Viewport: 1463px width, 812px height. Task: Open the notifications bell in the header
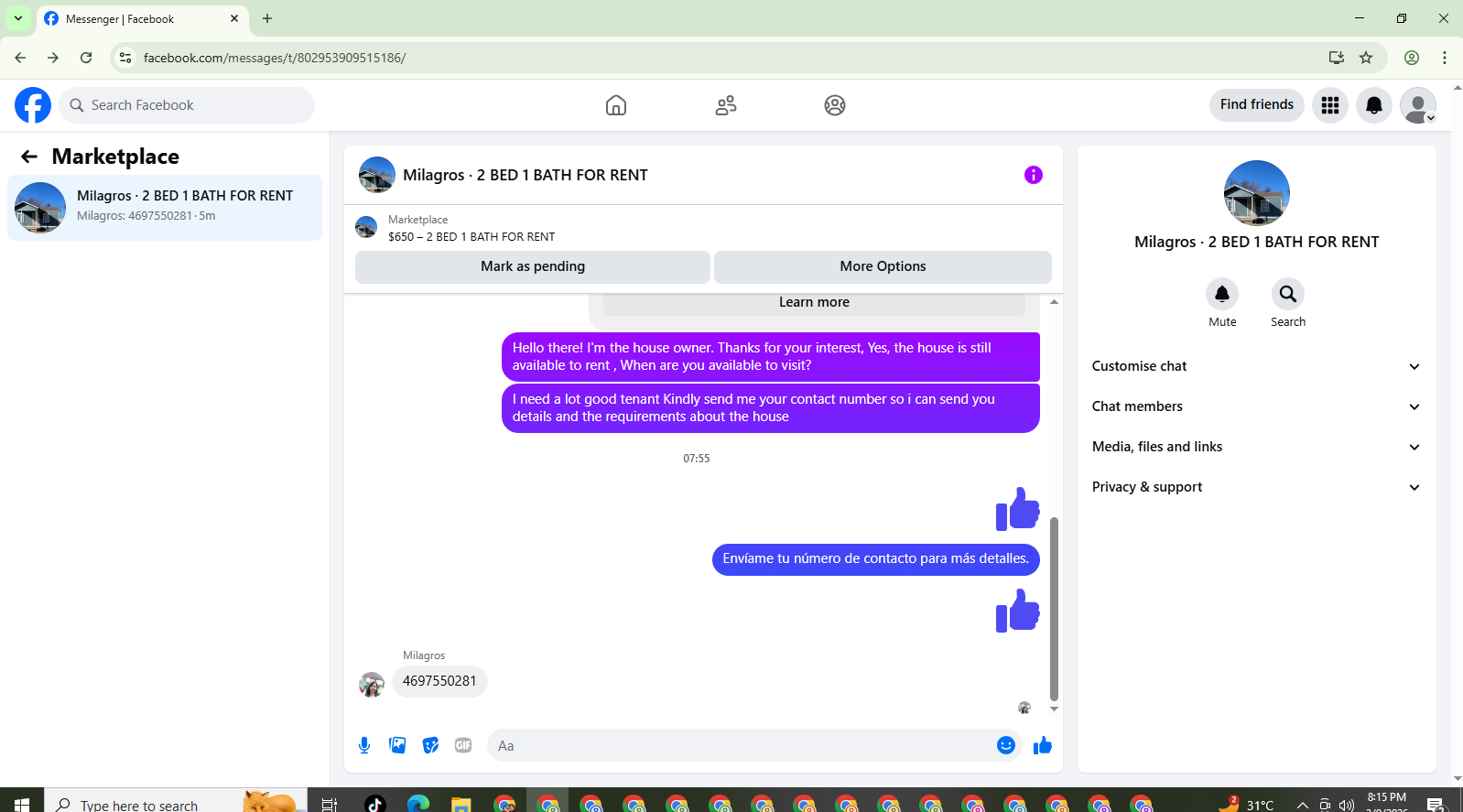[x=1374, y=105]
